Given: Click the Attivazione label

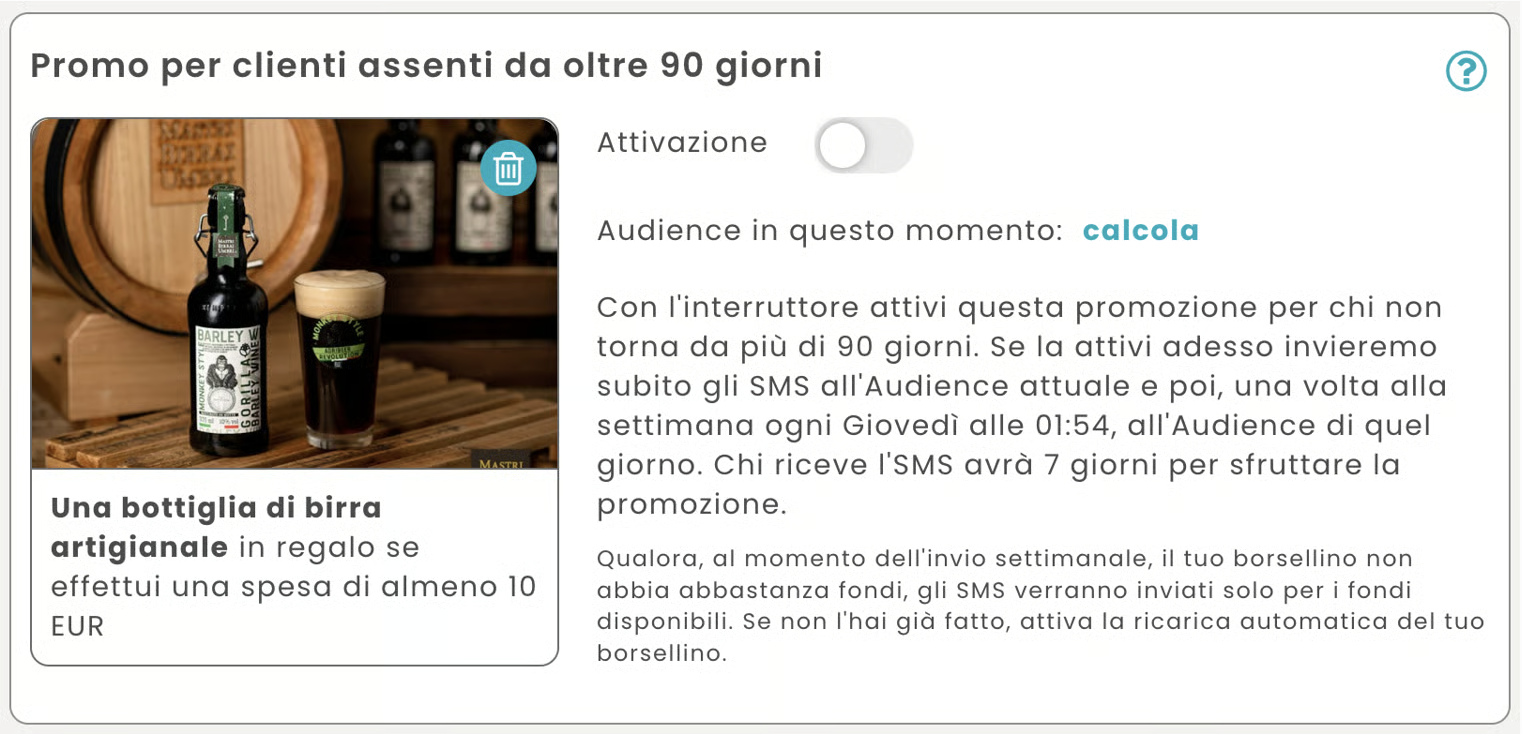Looking at the screenshot, I should coord(682,143).
